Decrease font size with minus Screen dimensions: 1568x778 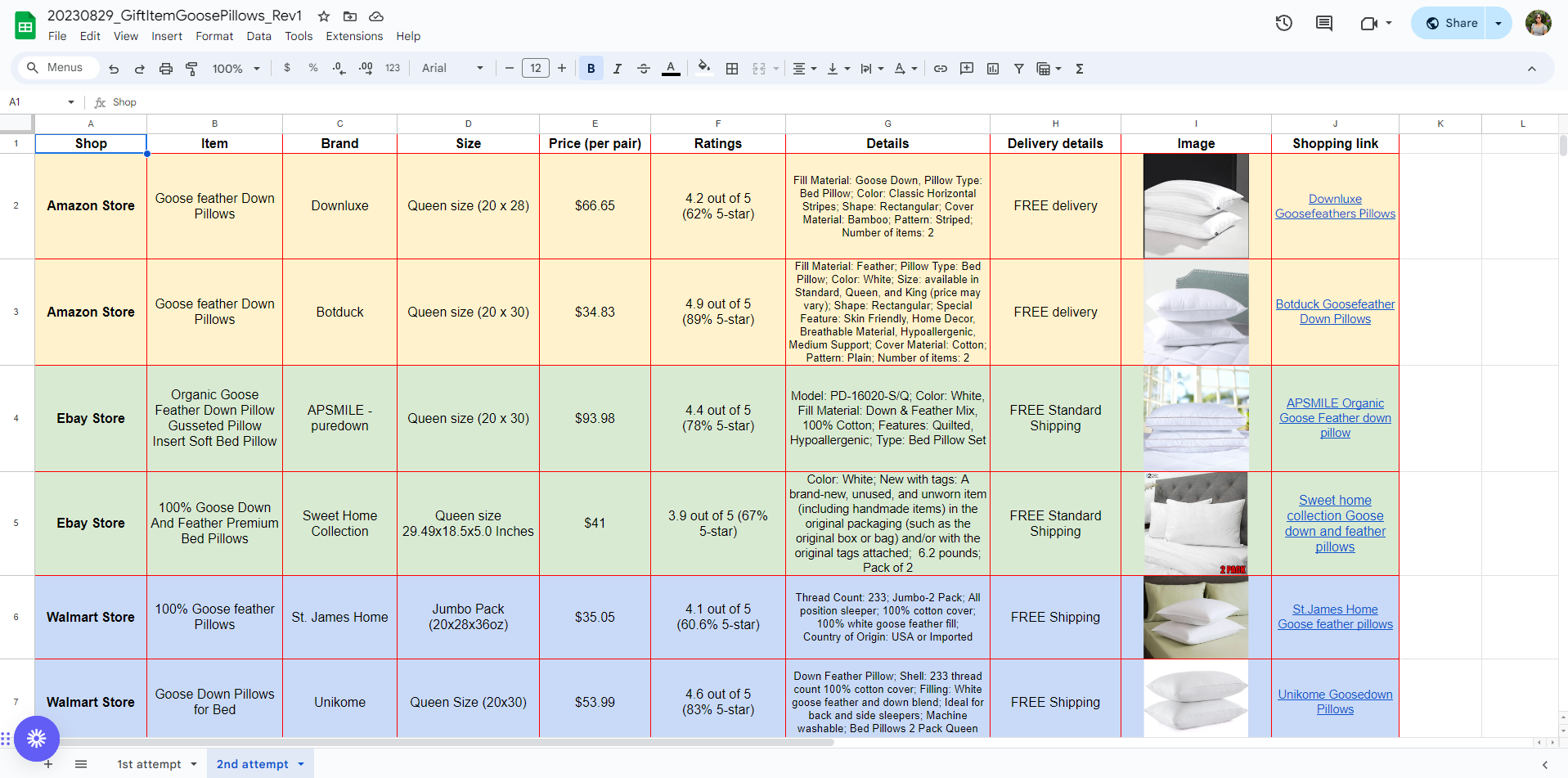[x=510, y=69]
